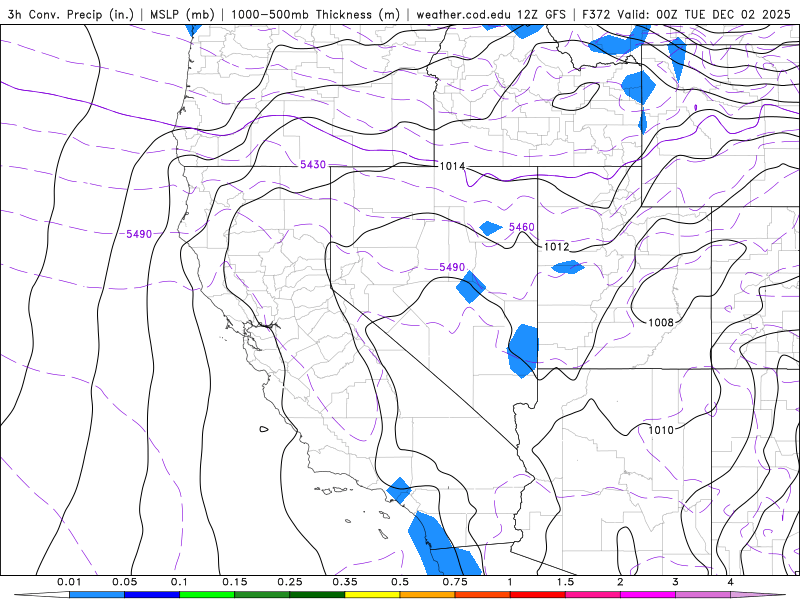Click the 0.05 legend value
The image size is (800, 600).
pyautogui.click(x=124, y=582)
